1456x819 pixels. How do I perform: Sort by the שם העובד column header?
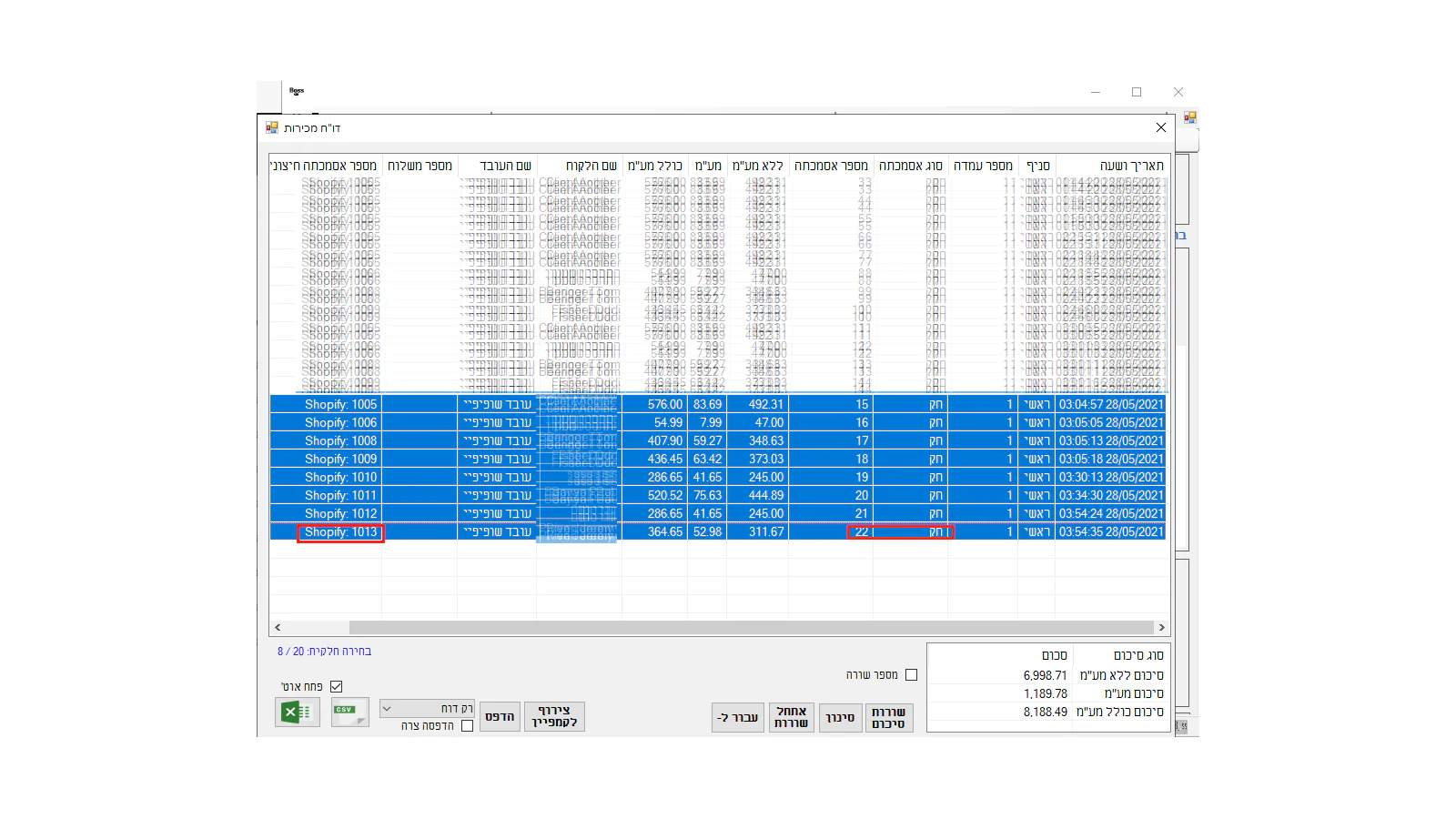pyautogui.click(x=497, y=166)
